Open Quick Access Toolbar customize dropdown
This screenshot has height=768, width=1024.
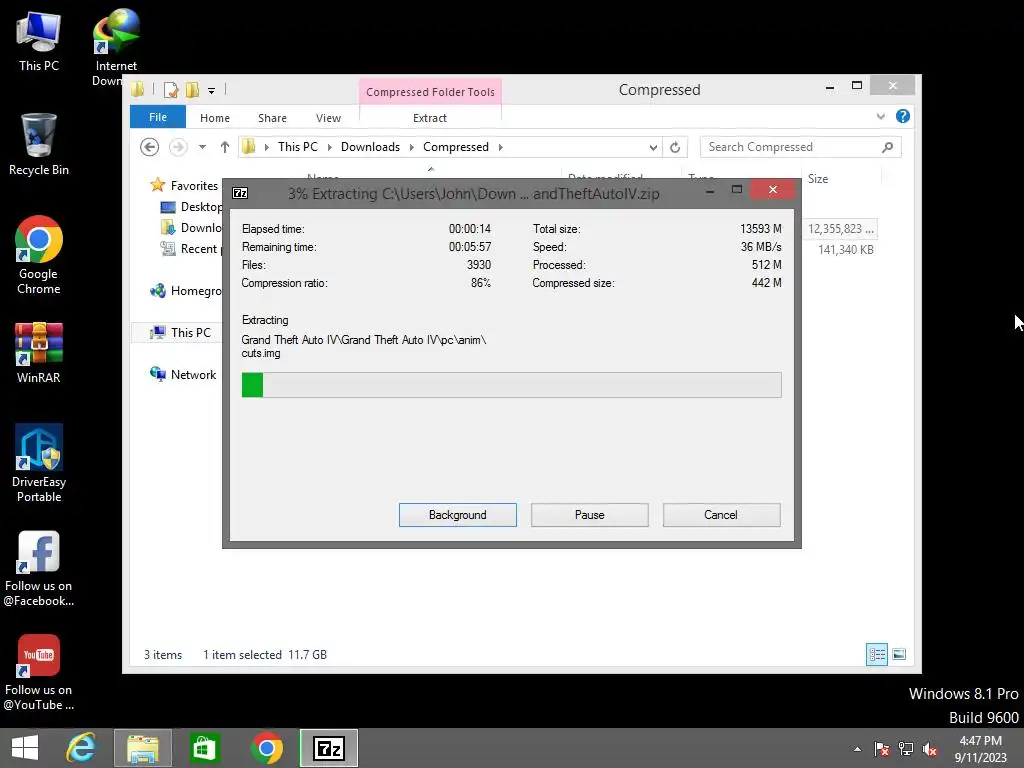coord(212,91)
